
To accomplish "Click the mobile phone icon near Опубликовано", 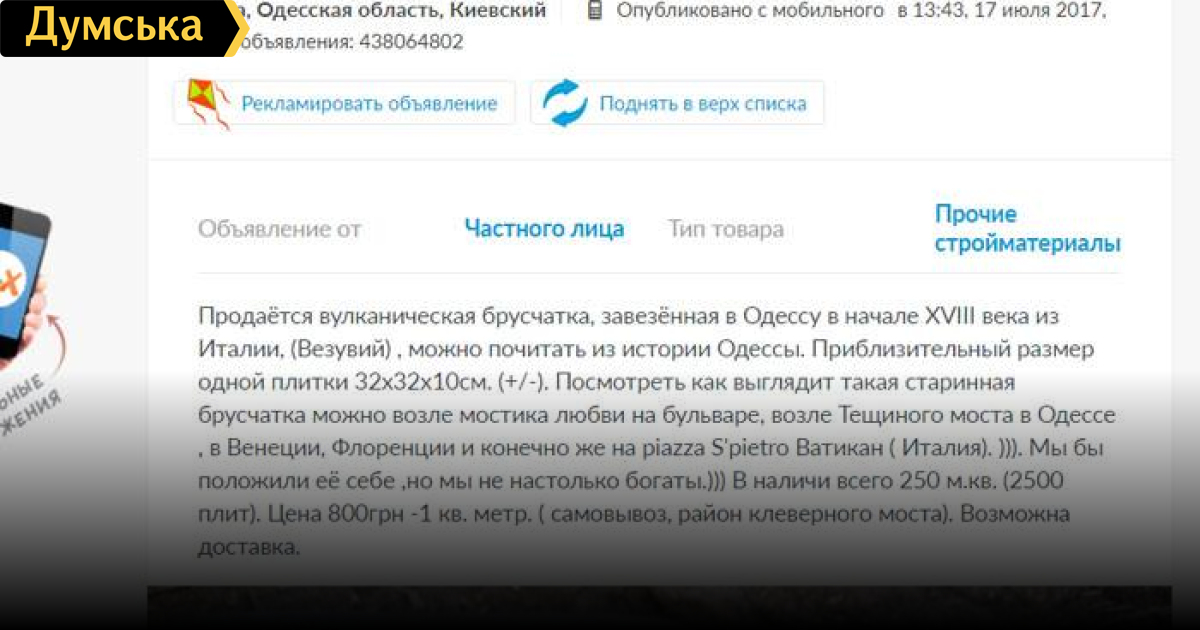I will [x=594, y=11].
